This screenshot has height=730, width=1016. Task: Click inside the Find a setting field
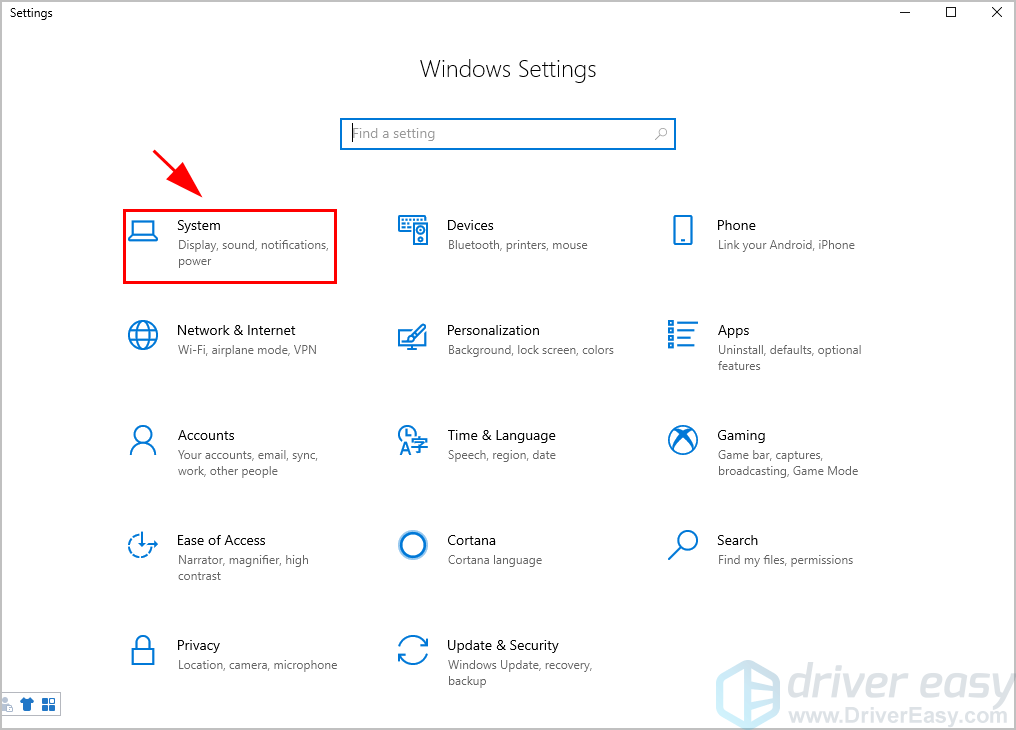click(x=500, y=134)
